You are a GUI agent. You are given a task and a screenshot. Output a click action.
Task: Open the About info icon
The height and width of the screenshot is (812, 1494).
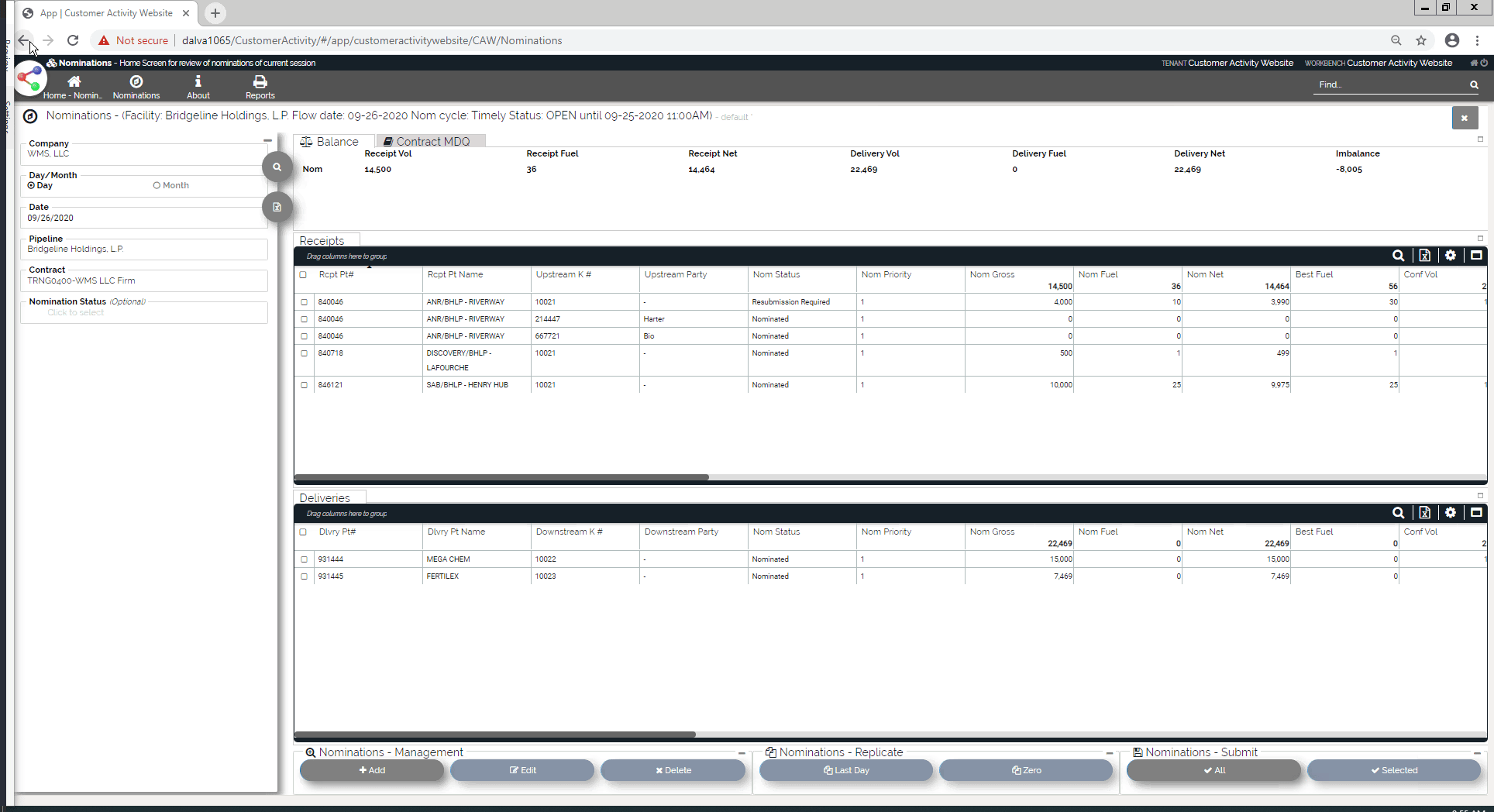point(198,82)
